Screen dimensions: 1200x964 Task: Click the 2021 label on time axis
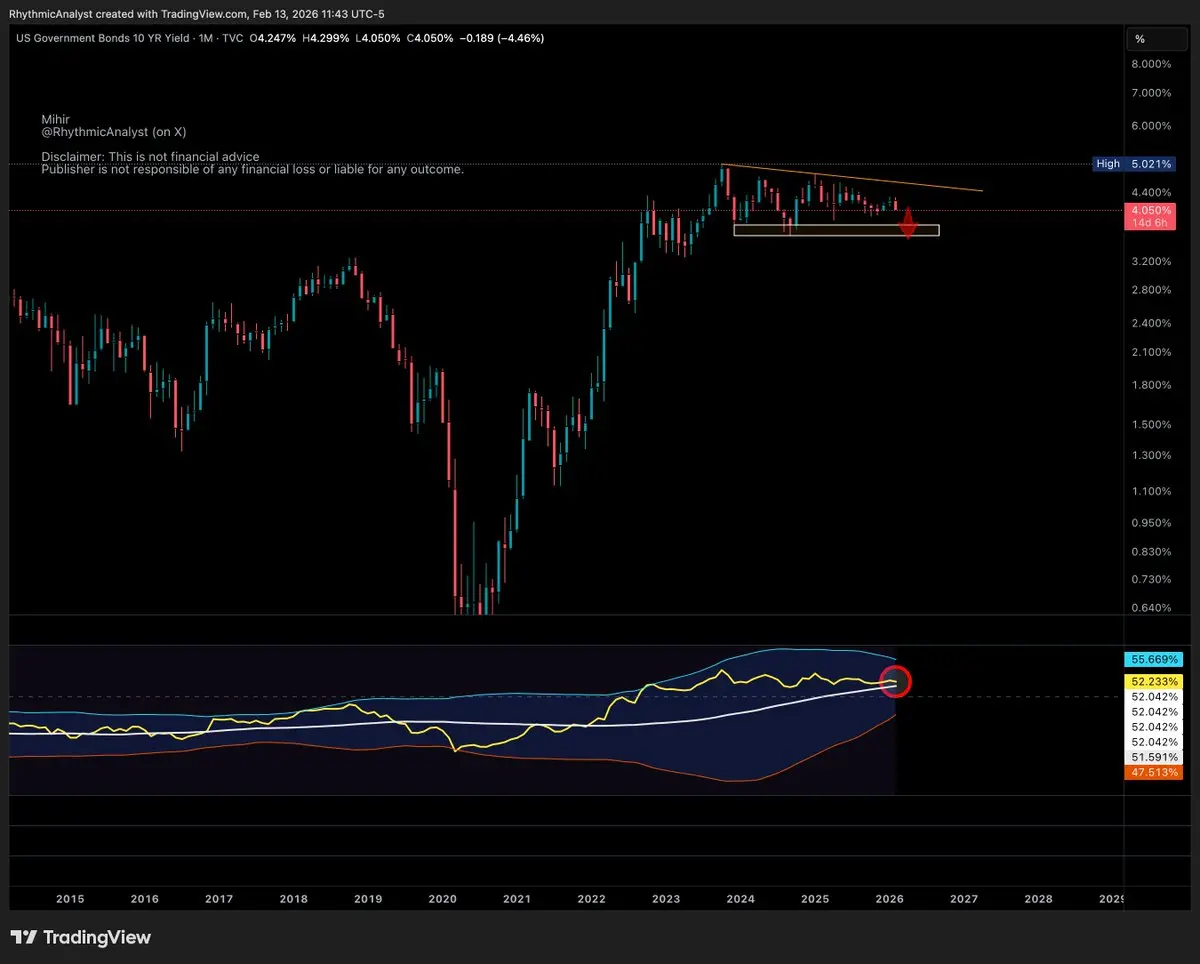coord(517,899)
